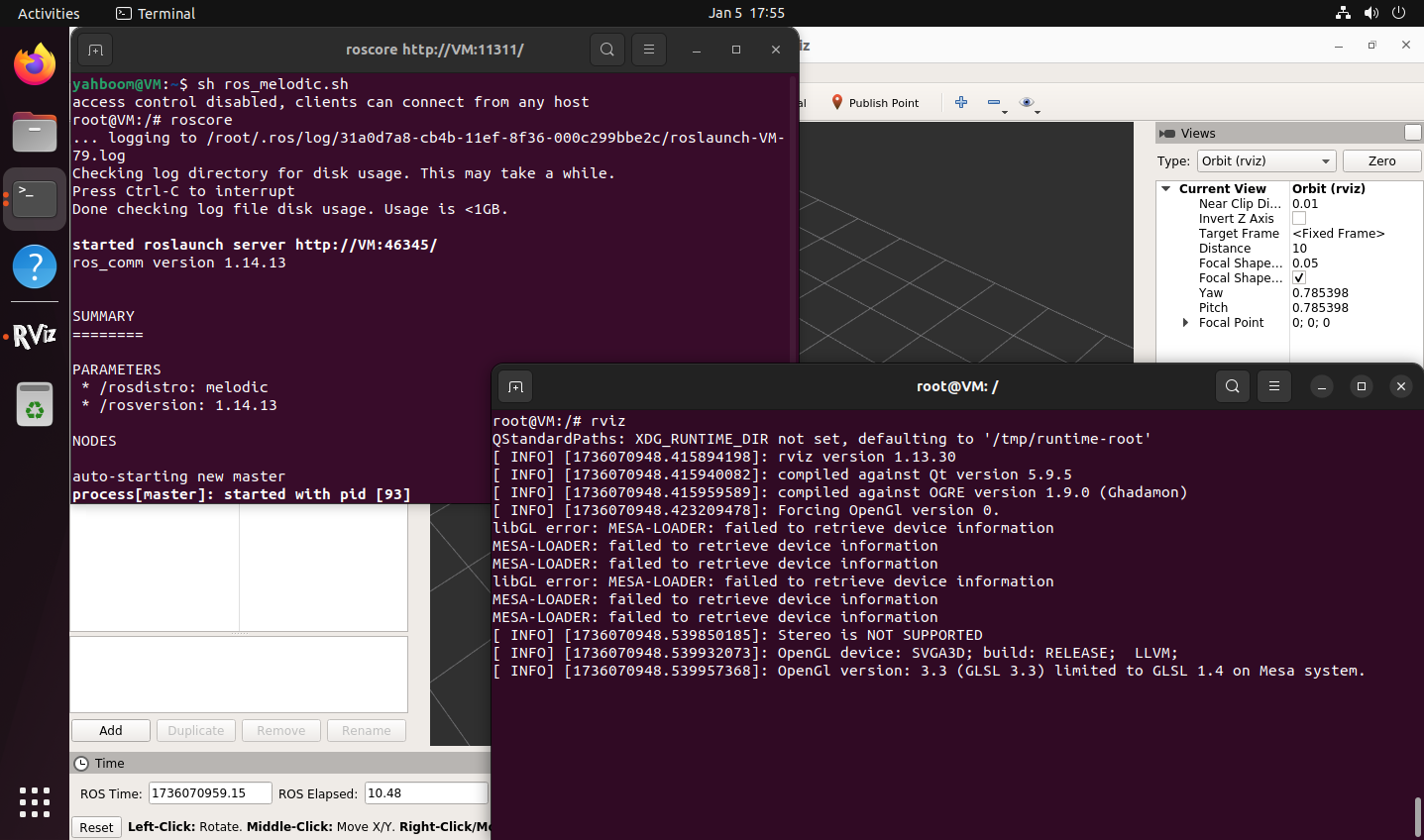The width and height of the screenshot is (1424, 840).
Task: Click the ROS Time field
Action: point(210,792)
